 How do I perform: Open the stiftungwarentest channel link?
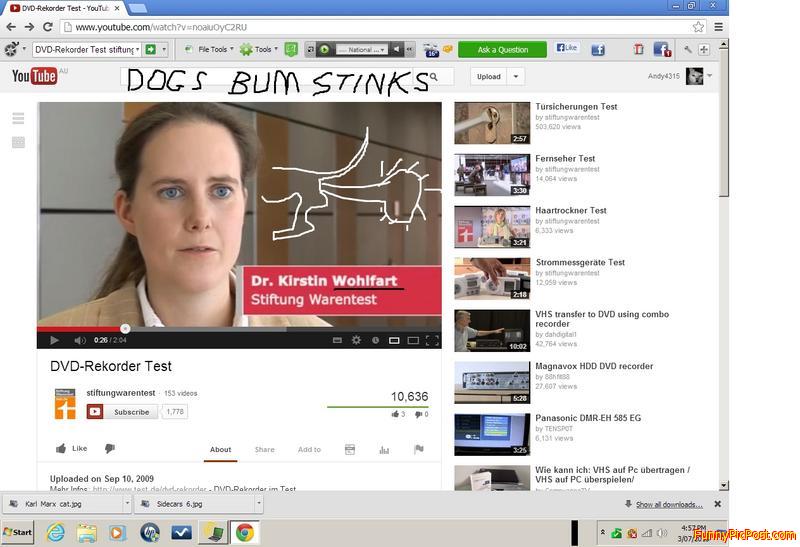coord(120,393)
